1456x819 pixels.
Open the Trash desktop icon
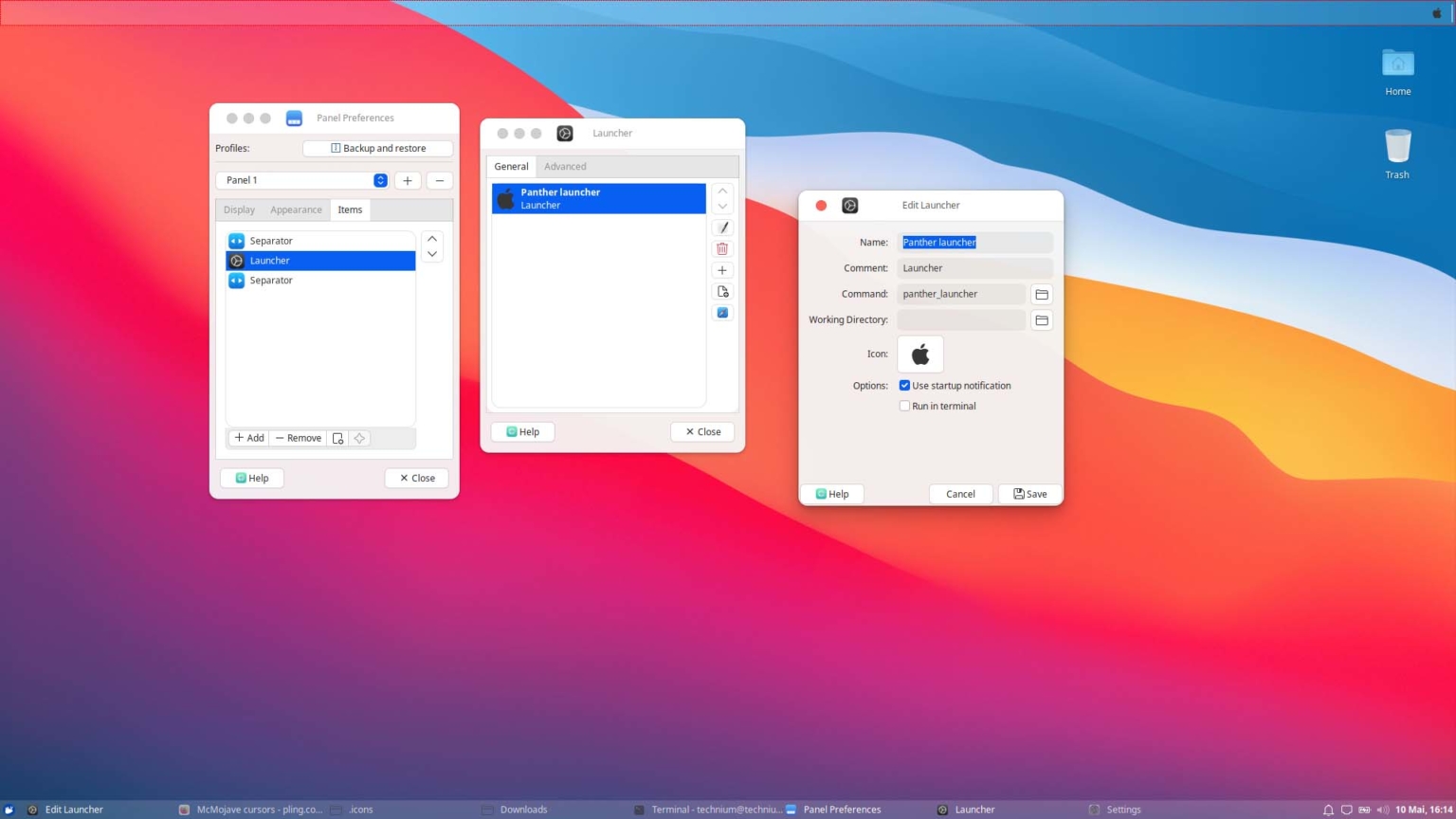pyautogui.click(x=1397, y=149)
